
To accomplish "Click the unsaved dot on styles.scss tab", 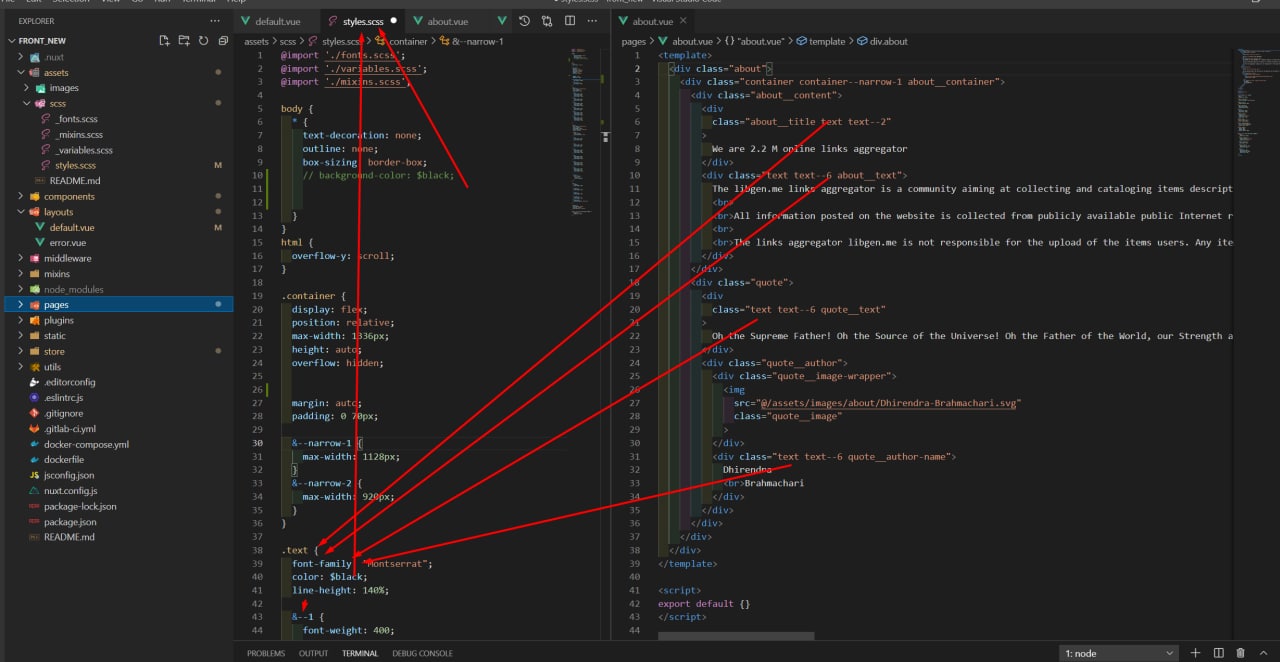I will [x=394, y=21].
